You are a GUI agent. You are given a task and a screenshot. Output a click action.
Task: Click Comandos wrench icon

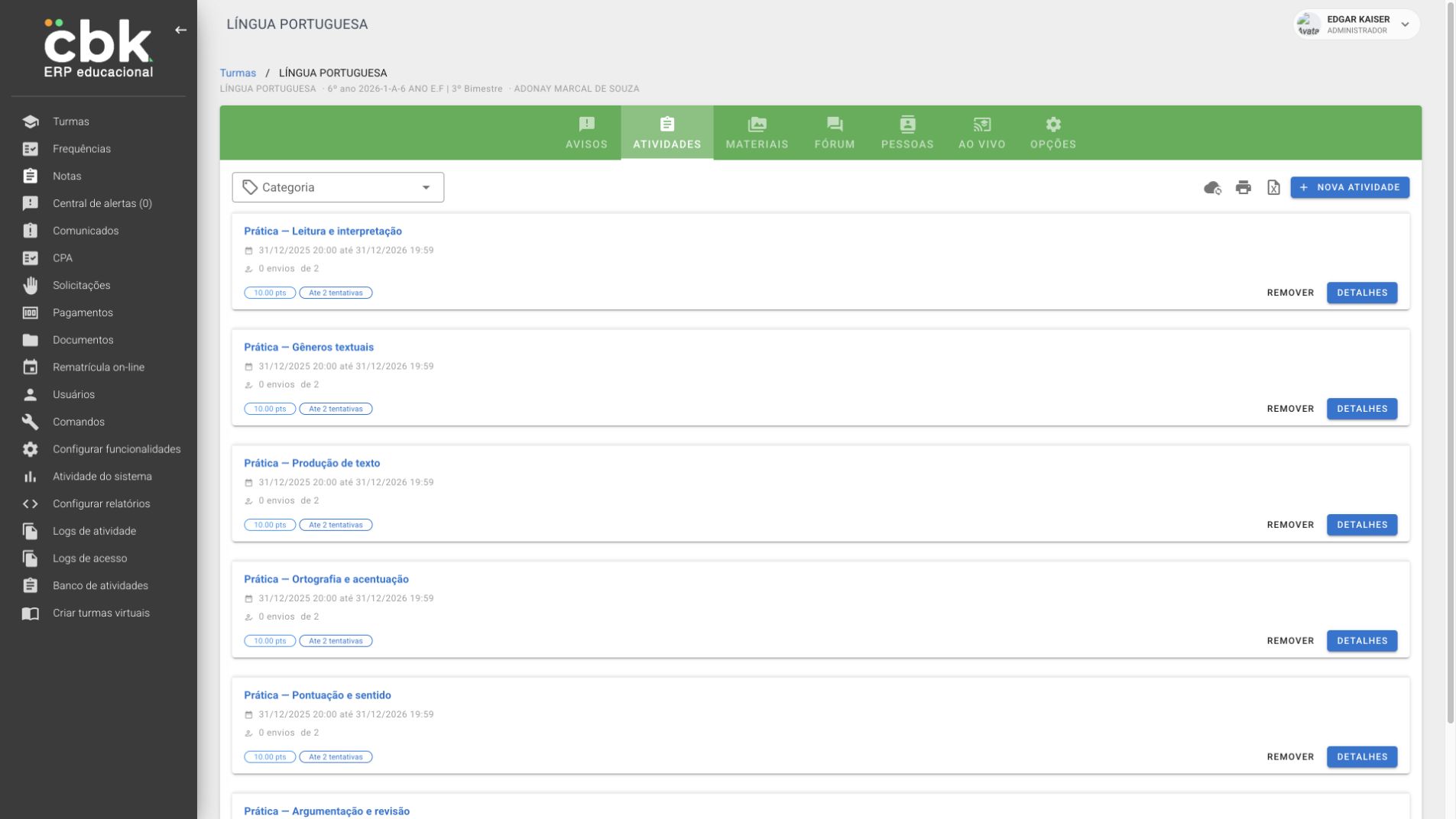point(30,422)
